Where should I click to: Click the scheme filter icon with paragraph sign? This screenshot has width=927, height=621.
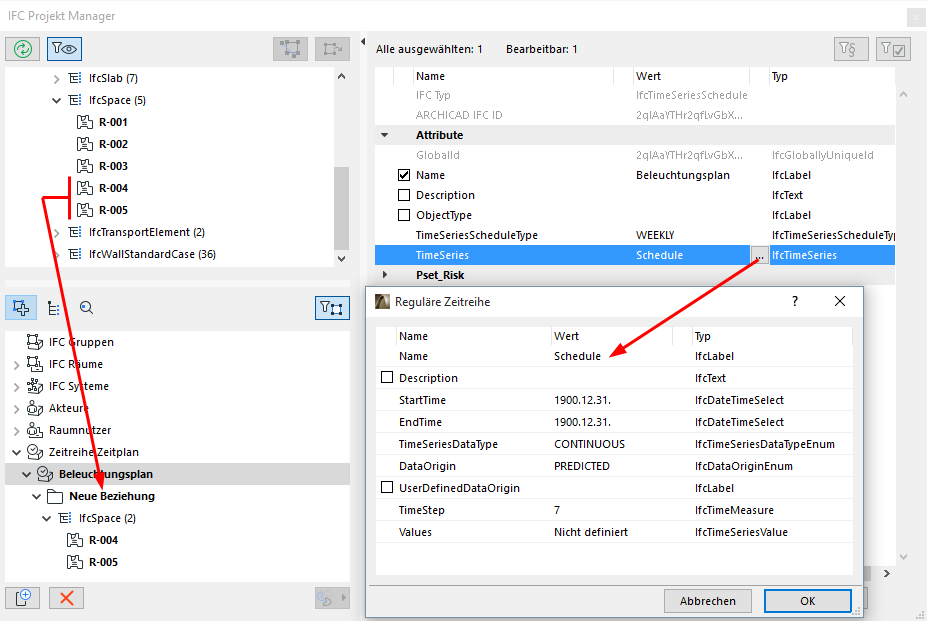[851, 48]
